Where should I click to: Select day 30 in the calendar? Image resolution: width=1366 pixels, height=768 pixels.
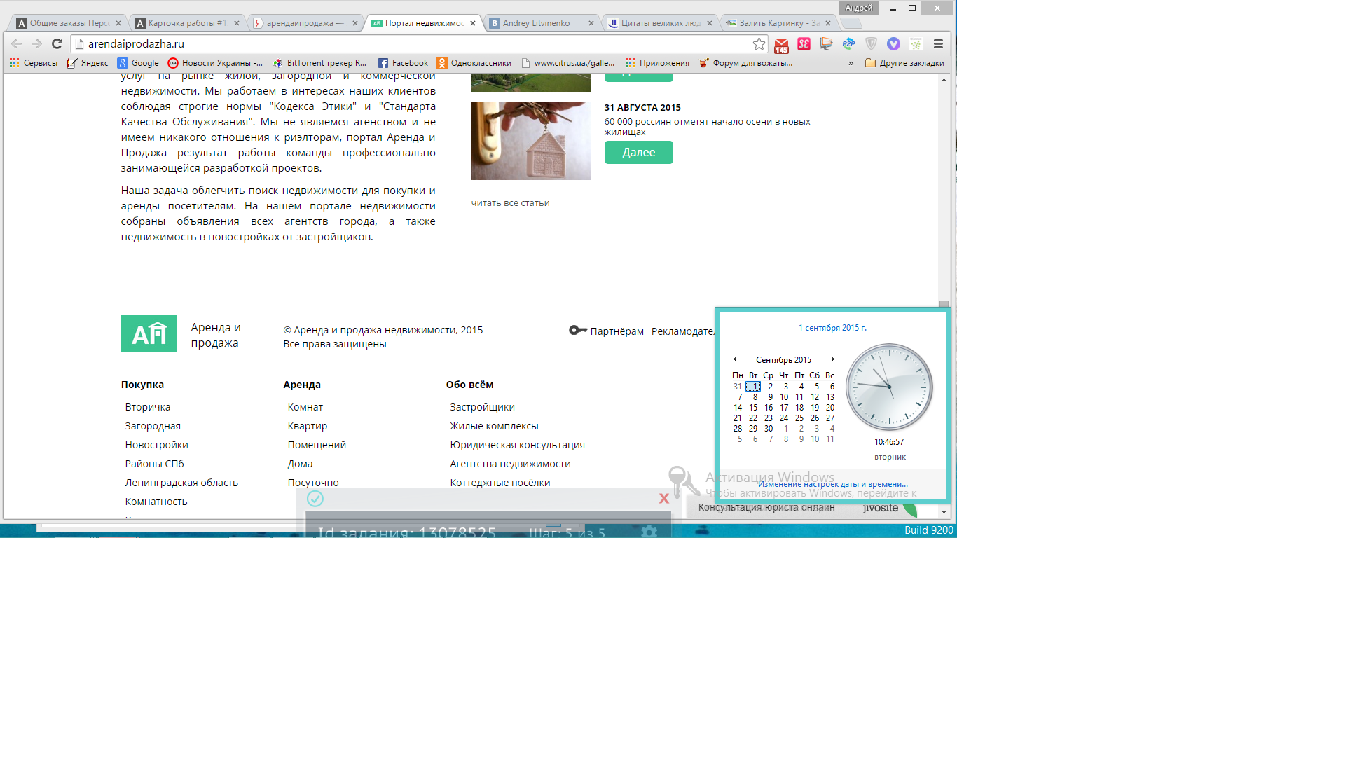(x=769, y=428)
